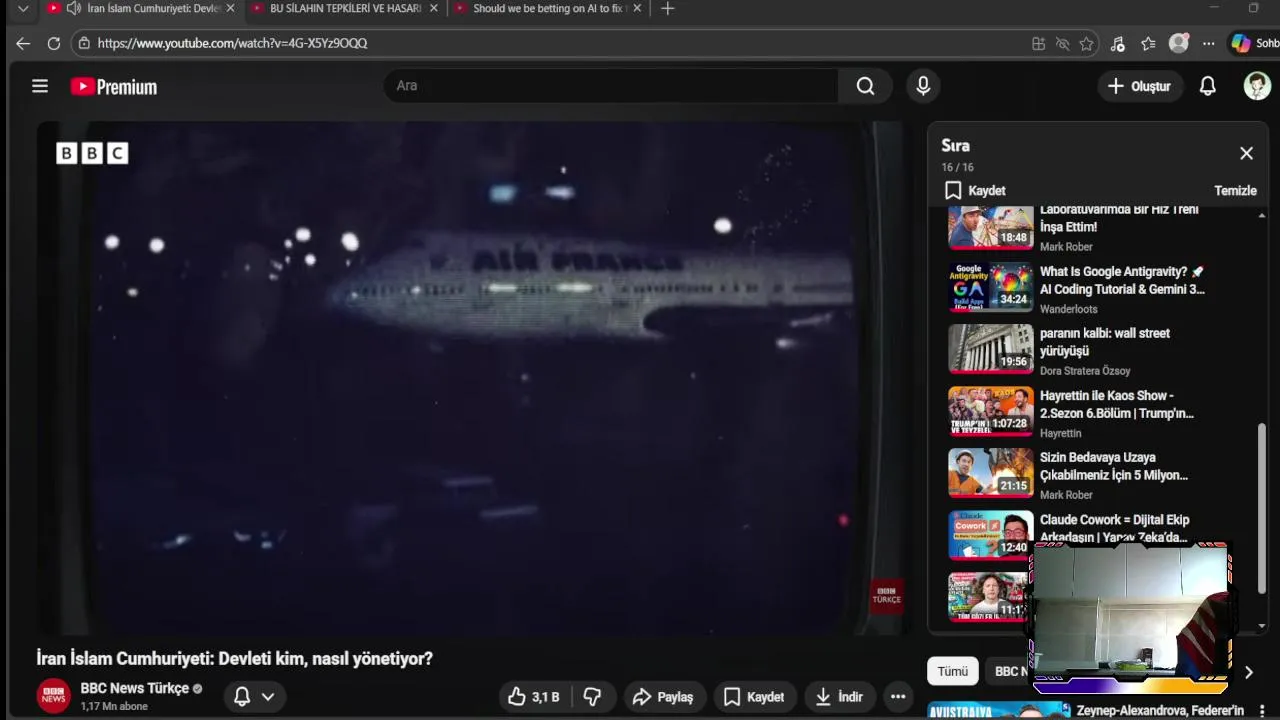
Task: Open browser profile avatar
Action: [x=1179, y=43]
